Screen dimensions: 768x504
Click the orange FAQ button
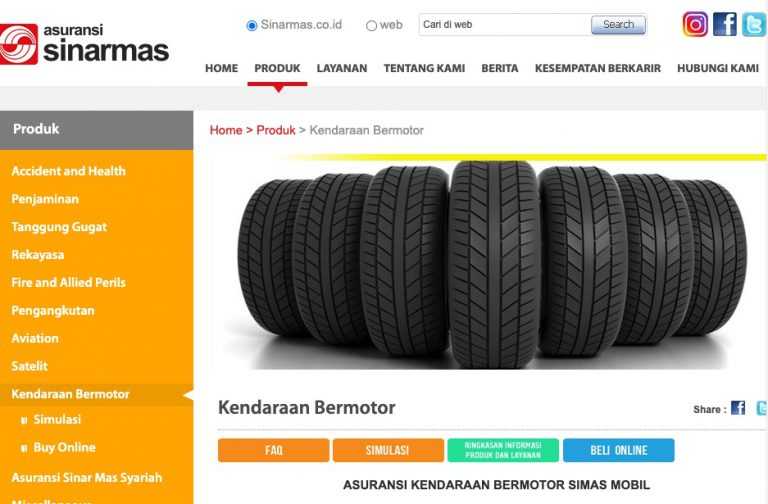(273, 450)
